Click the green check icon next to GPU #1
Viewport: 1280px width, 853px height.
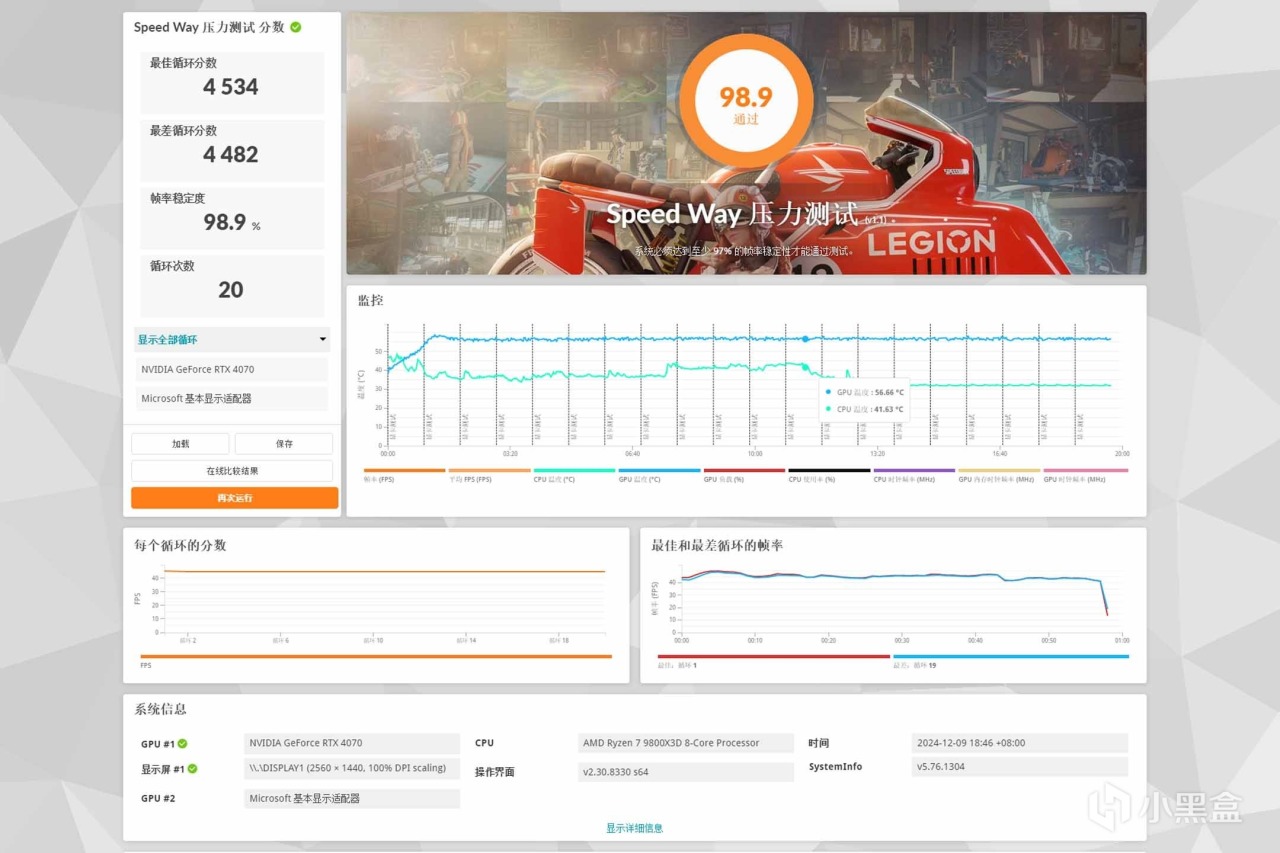pos(183,744)
